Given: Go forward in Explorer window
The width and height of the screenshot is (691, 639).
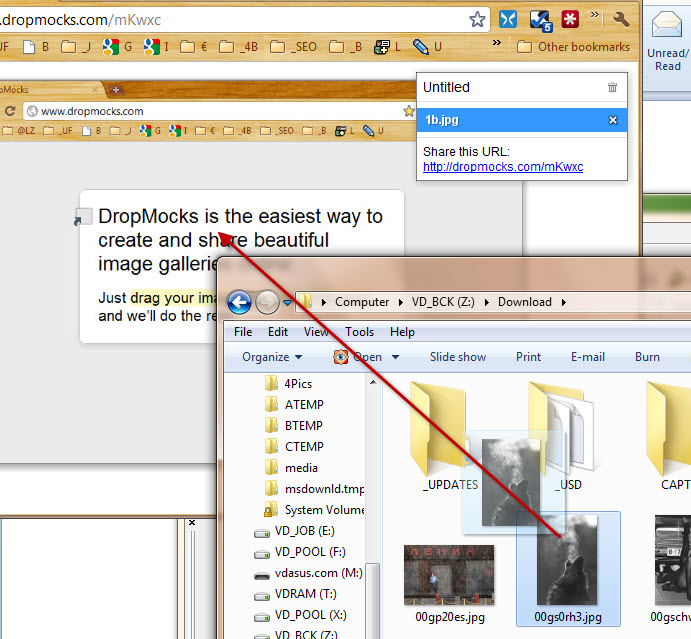Looking at the screenshot, I should tap(267, 302).
